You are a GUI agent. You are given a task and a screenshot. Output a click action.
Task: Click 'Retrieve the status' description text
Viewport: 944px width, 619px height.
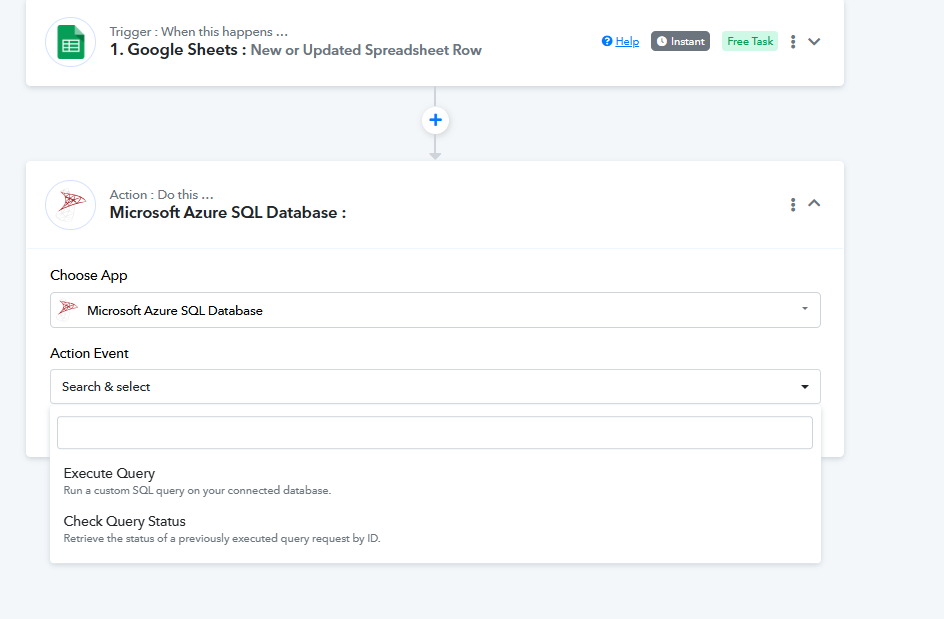(x=222, y=538)
